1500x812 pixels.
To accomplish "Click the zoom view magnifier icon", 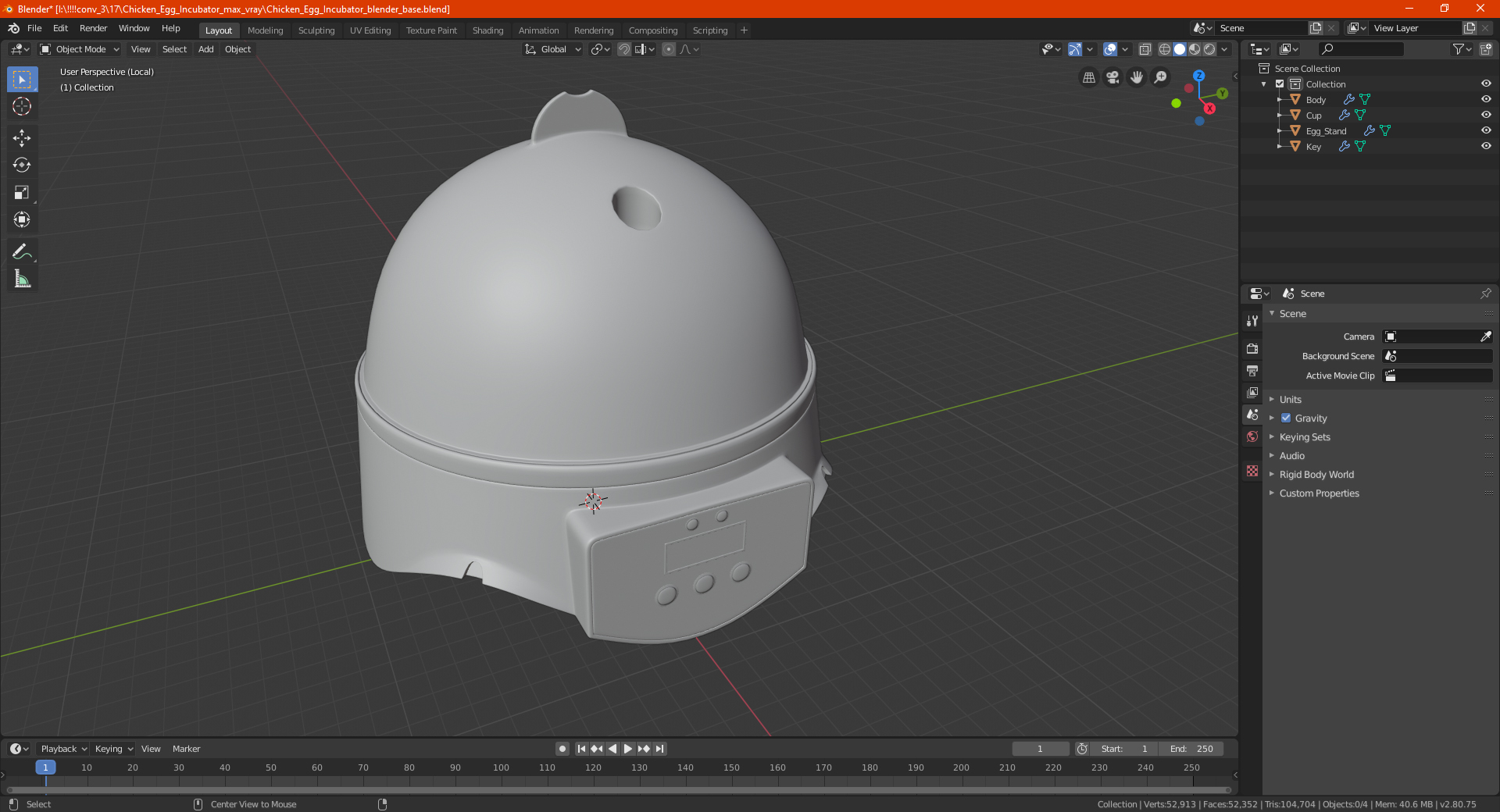I will click(1161, 77).
